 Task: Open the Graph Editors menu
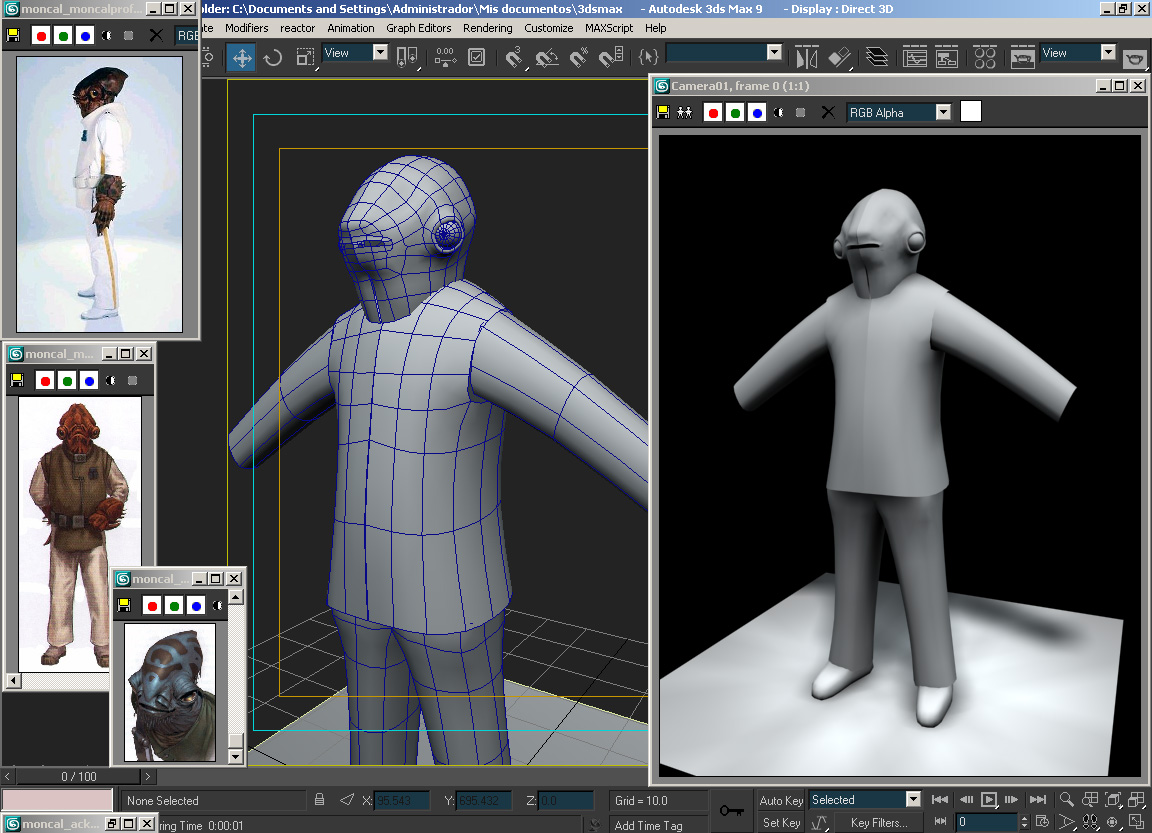tap(419, 28)
